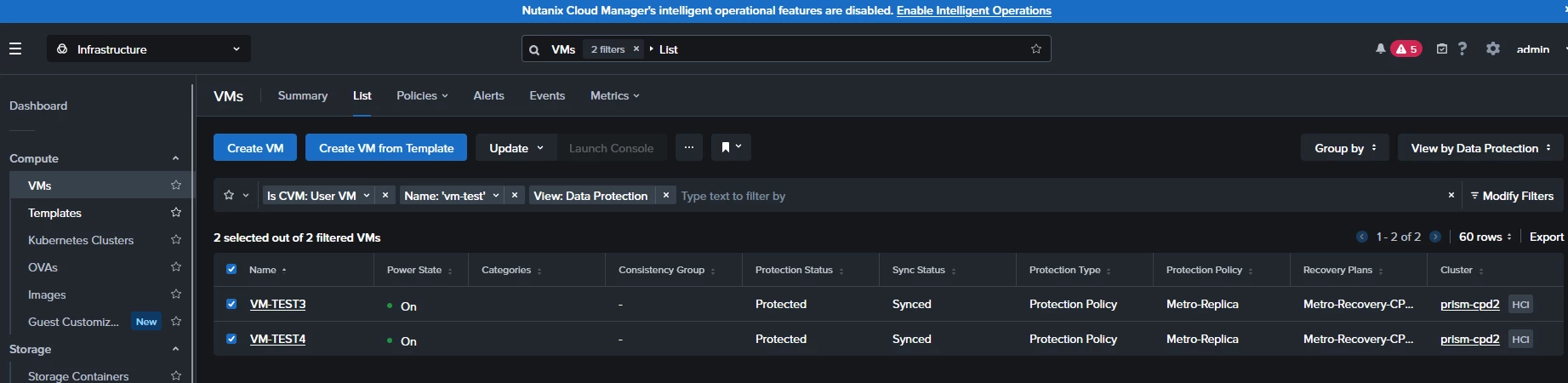Open the VM-TEST4 link
The image size is (1568, 383).
[277, 339]
